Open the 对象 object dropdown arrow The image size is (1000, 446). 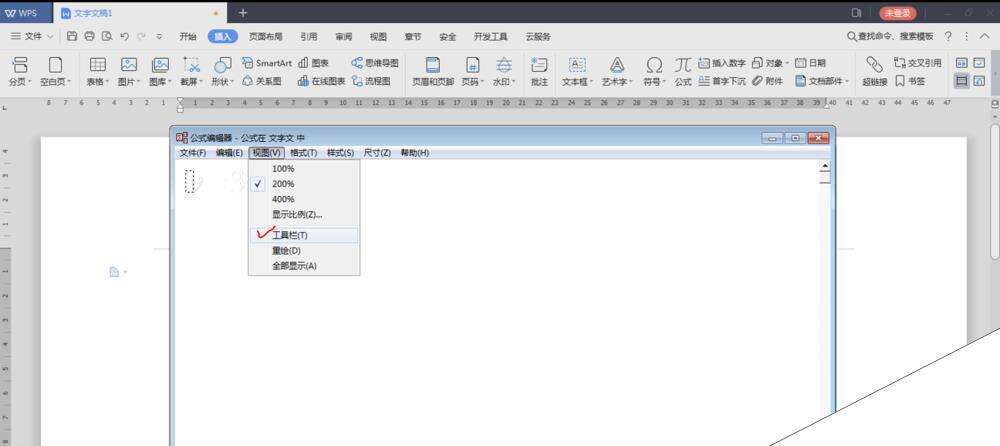(x=787, y=63)
